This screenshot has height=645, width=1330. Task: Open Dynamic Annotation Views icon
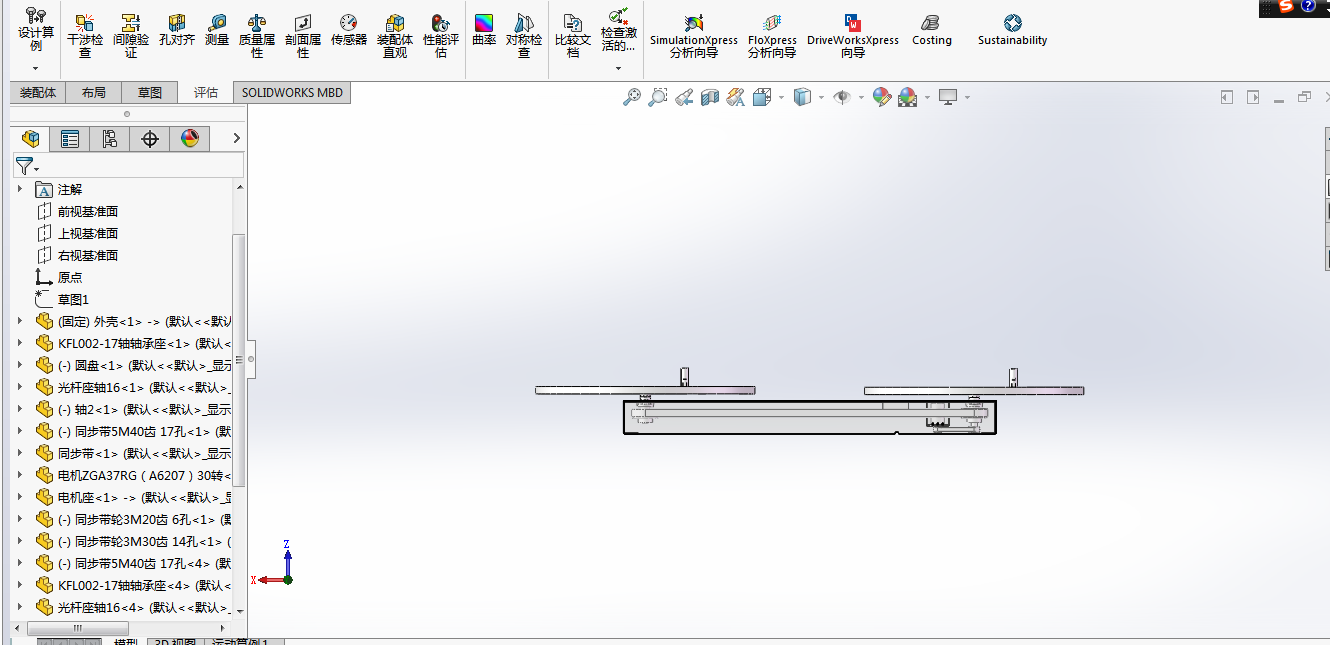coord(736,97)
